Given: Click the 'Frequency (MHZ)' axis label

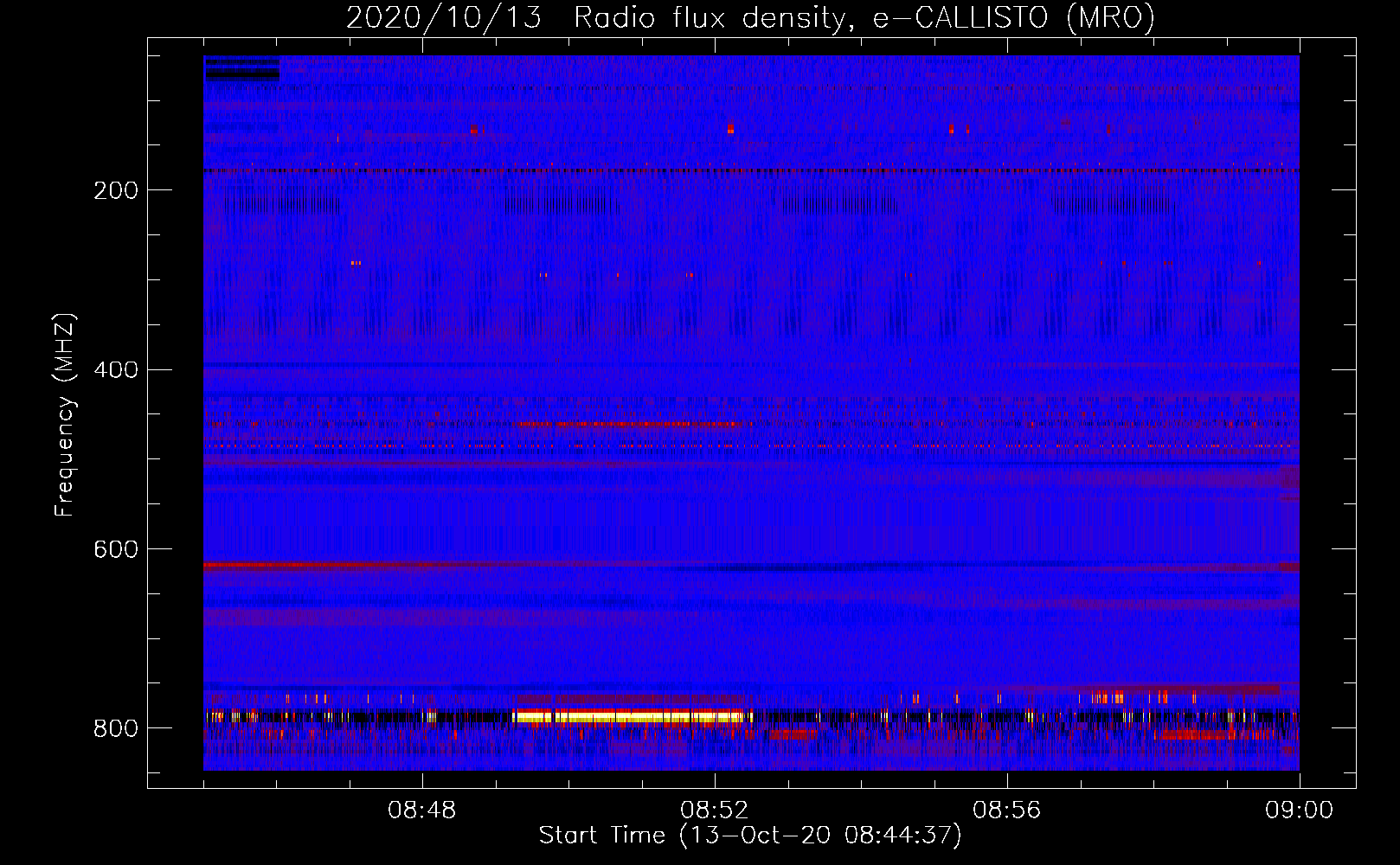Looking at the screenshot, I should 64,414.
